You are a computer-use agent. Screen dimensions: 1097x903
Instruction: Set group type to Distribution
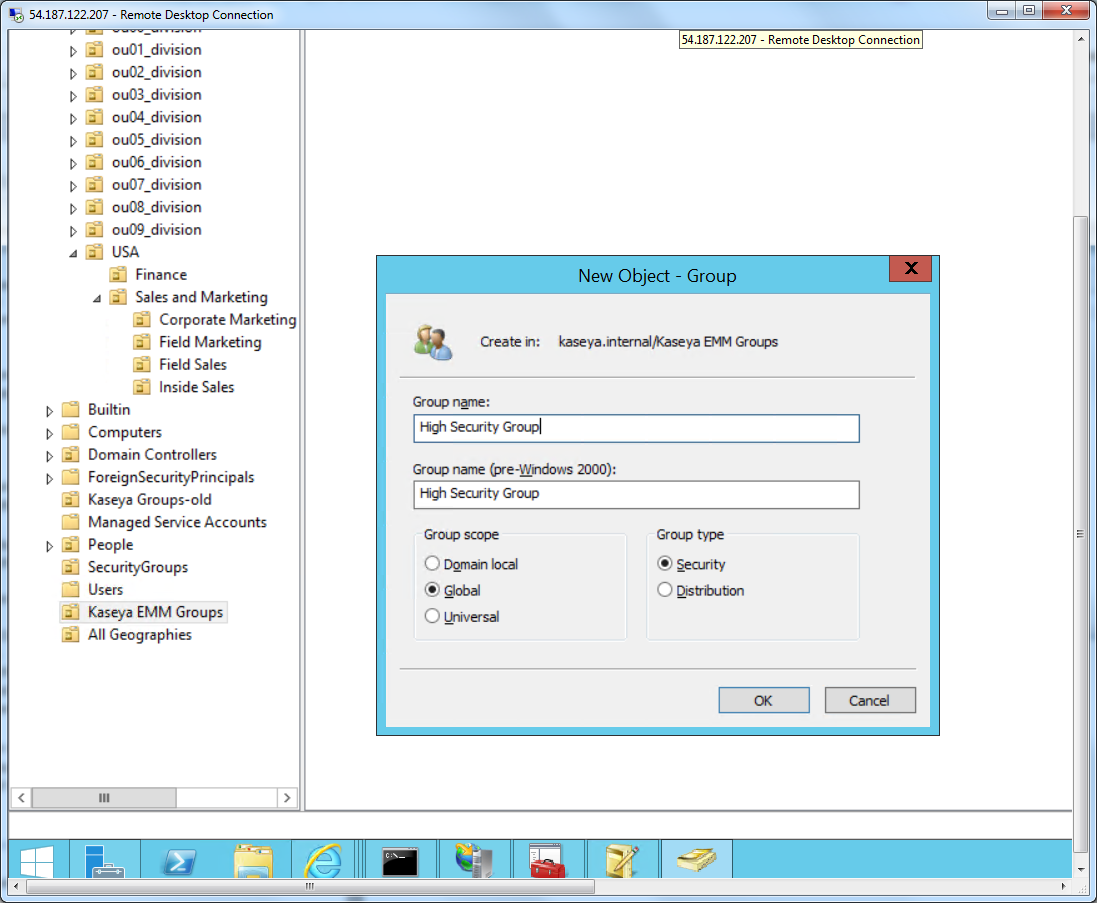coord(665,591)
